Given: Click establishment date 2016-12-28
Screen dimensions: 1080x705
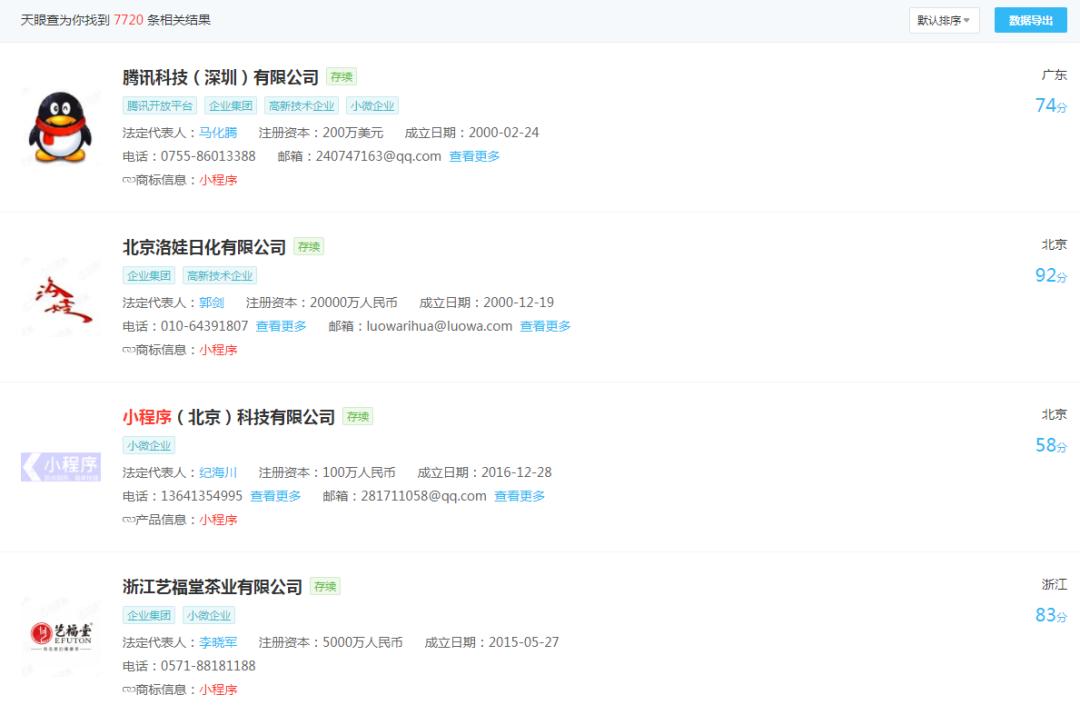Looking at the screenshot, I should (517, 472).
